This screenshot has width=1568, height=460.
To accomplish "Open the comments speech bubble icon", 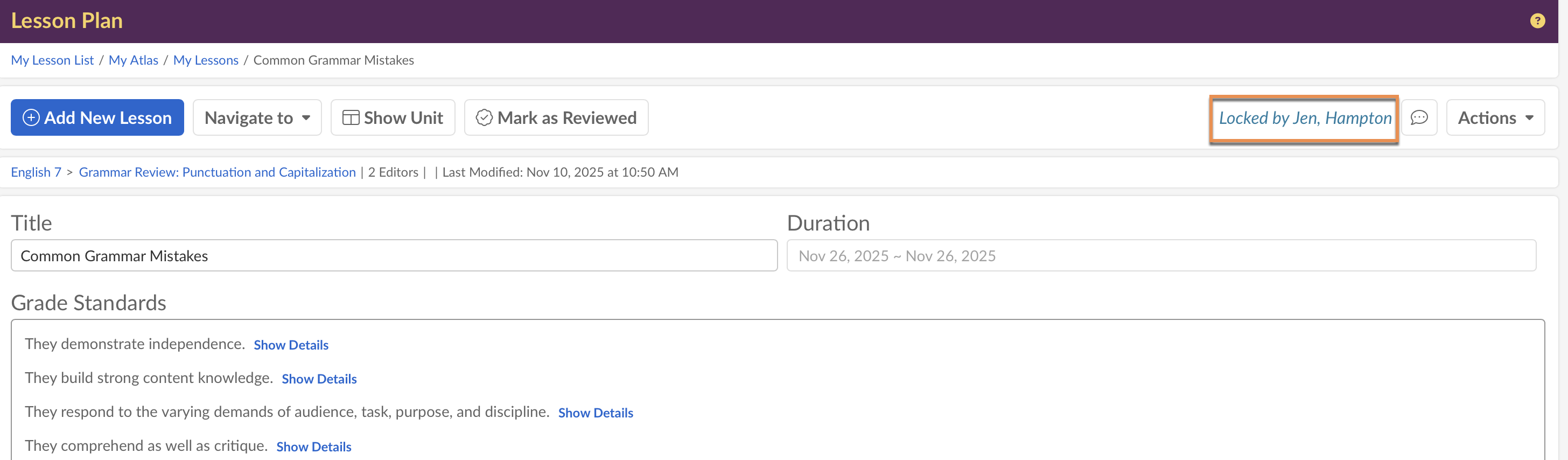I will 1419,117.
